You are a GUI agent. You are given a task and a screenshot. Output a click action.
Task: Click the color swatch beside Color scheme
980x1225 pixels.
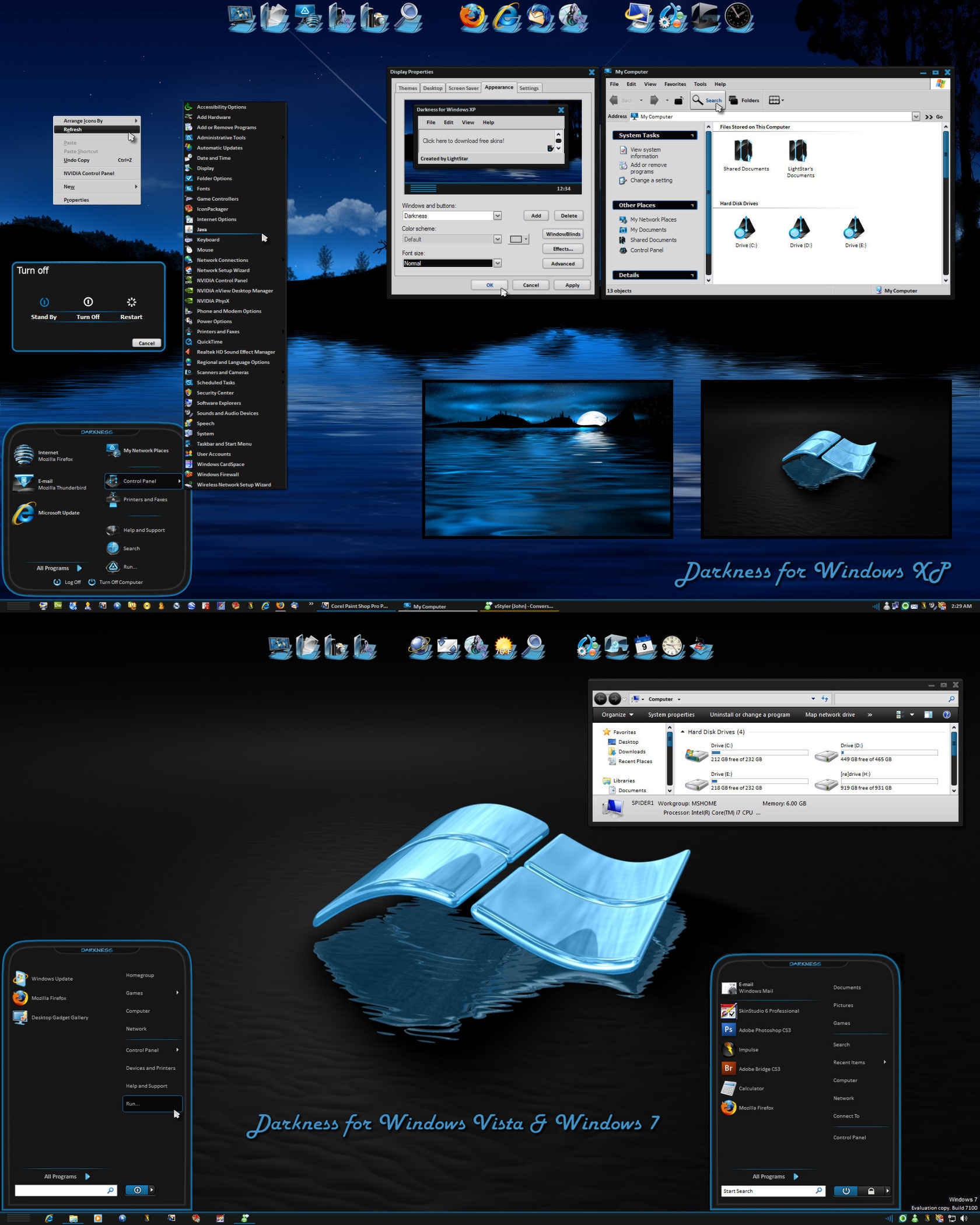point(518,239)
